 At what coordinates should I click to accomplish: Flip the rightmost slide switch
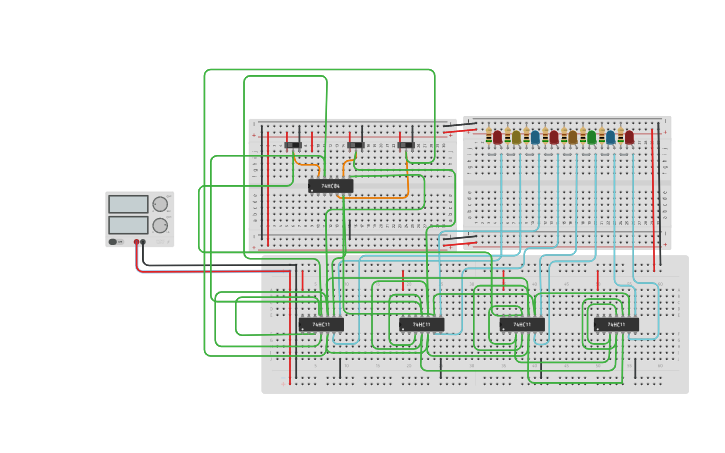click(x=406, y=145)
